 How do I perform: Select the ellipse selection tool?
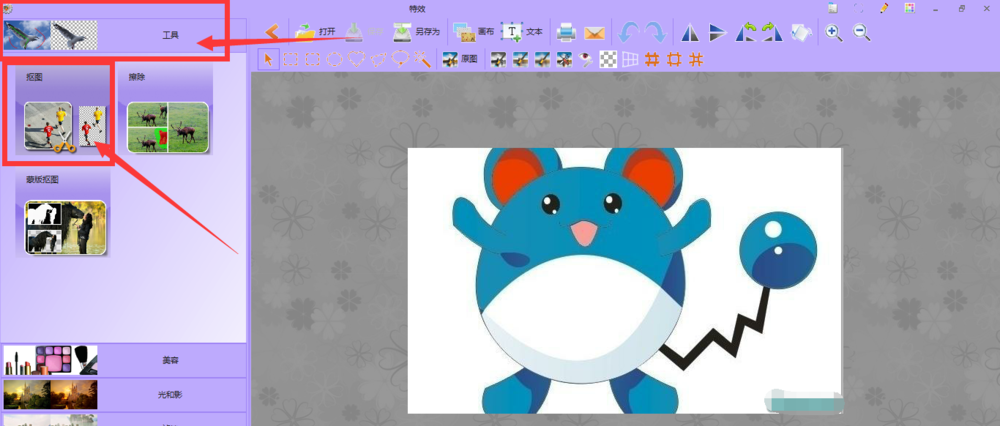[334, 59]
